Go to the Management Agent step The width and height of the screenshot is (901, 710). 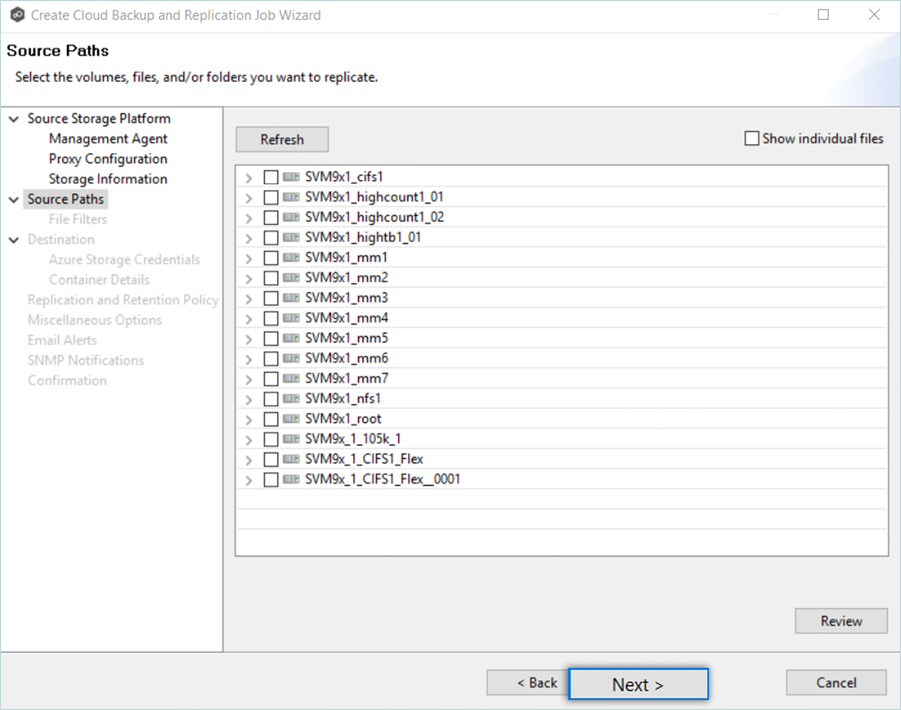point(108,139)
